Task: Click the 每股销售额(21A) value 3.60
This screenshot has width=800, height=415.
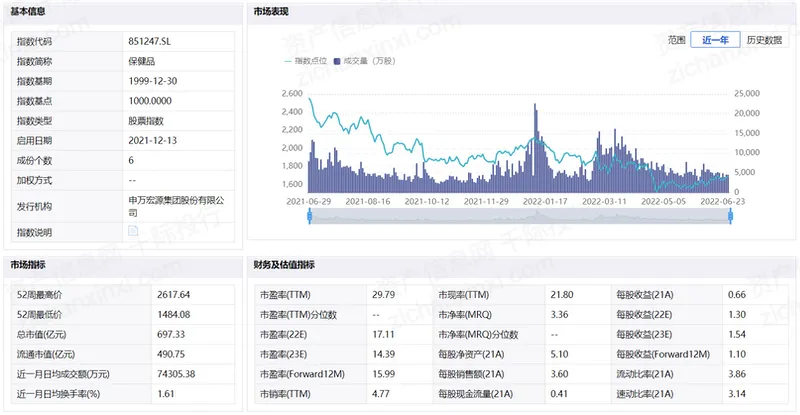Action: pos(559,374)
